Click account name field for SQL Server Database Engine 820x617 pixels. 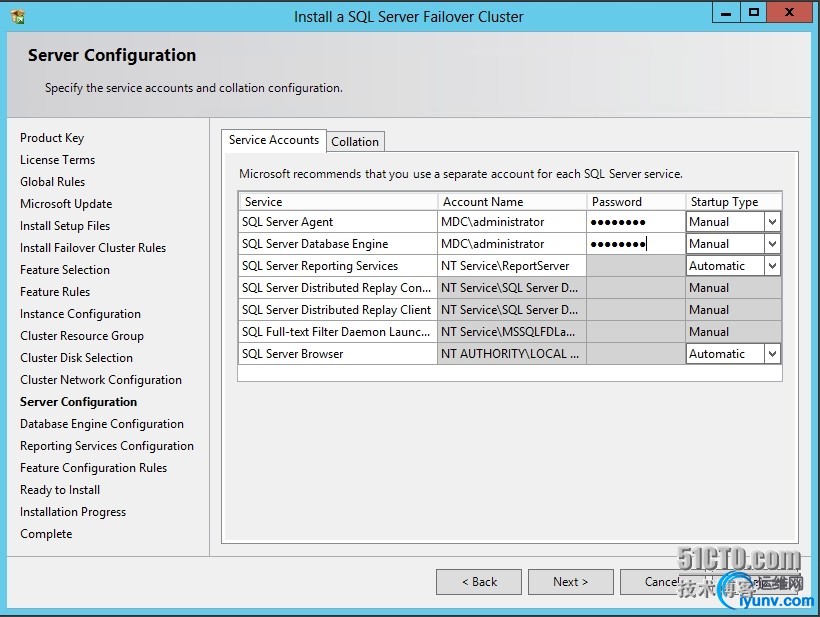(x=512, y=244)
